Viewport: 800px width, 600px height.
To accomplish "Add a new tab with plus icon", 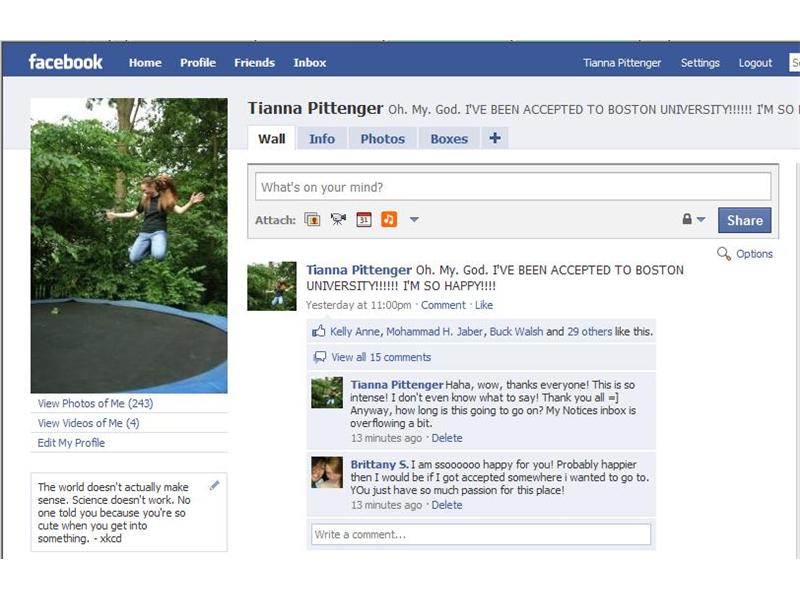I will (x=495, y=138).
